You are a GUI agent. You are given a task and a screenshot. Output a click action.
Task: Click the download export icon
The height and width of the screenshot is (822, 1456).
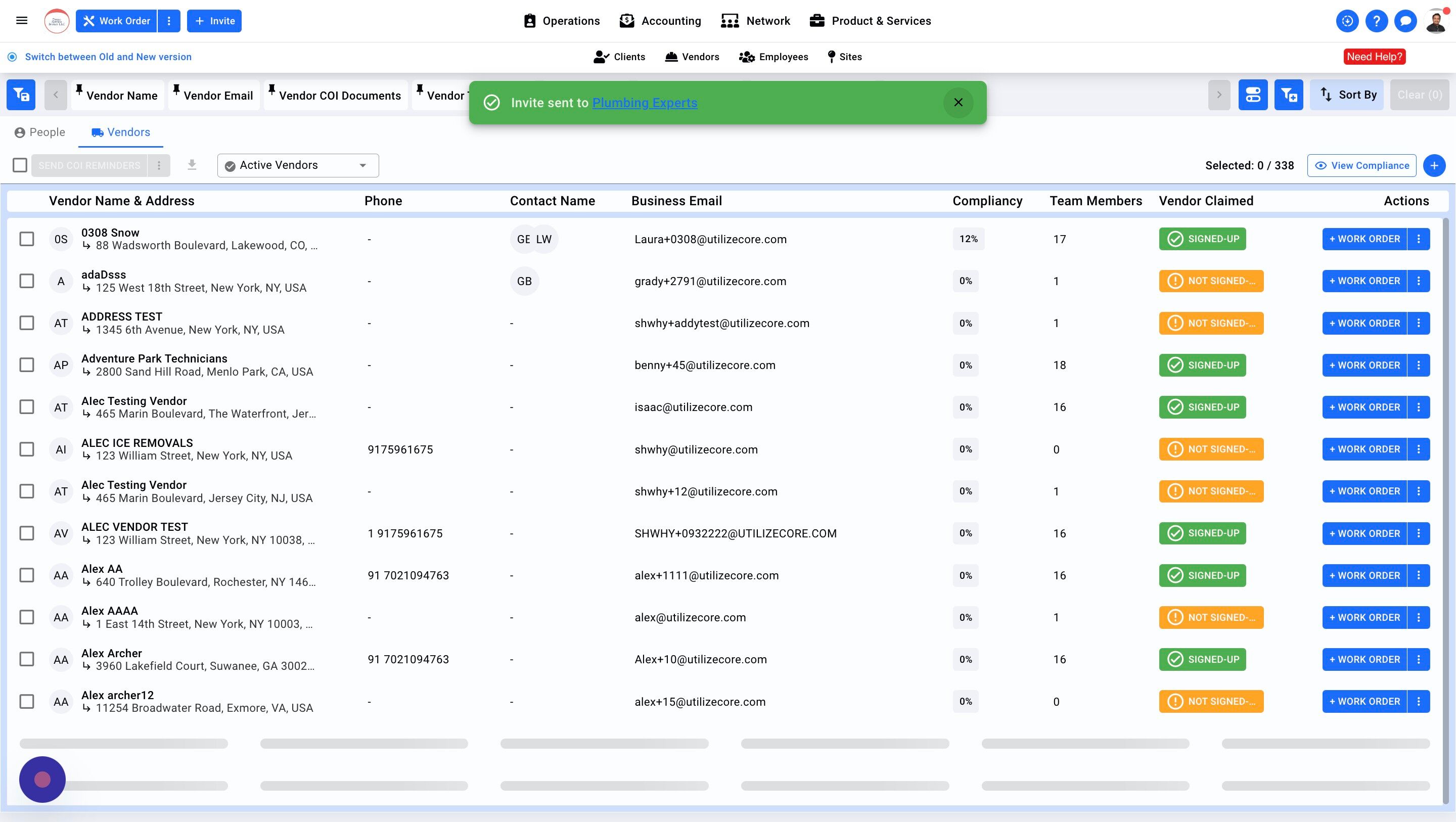192,165
